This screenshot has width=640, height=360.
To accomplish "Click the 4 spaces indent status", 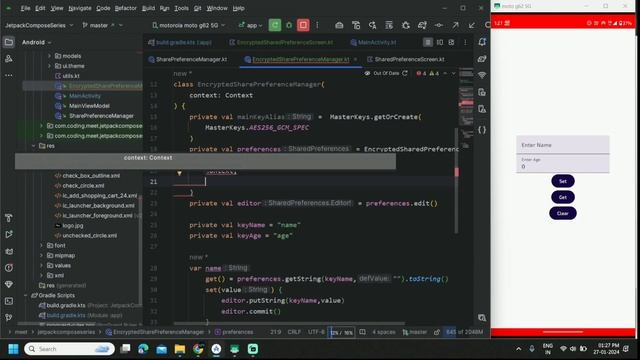I will pos(384,332).
